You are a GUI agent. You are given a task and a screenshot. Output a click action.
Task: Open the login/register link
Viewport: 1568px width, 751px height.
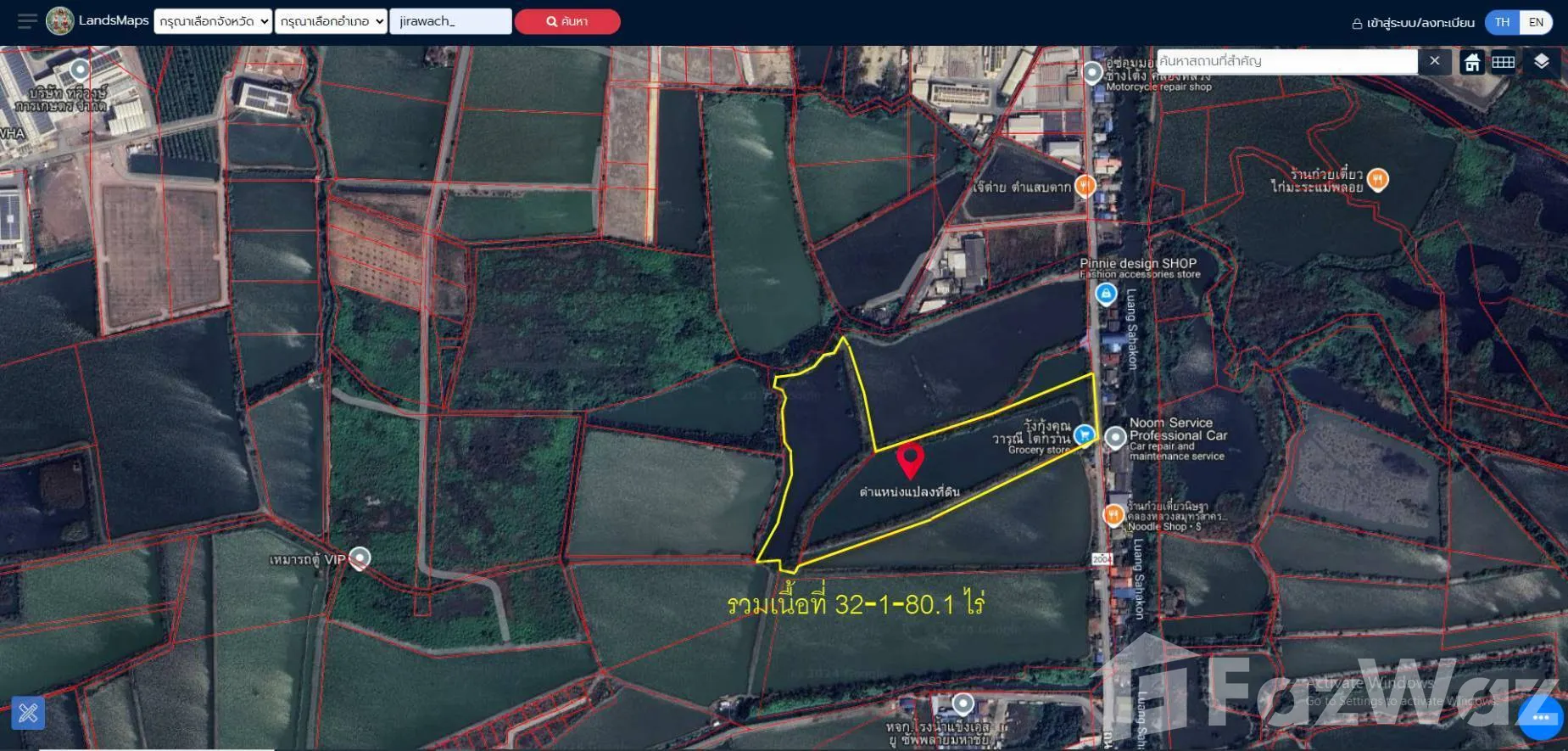point(1413,23)
